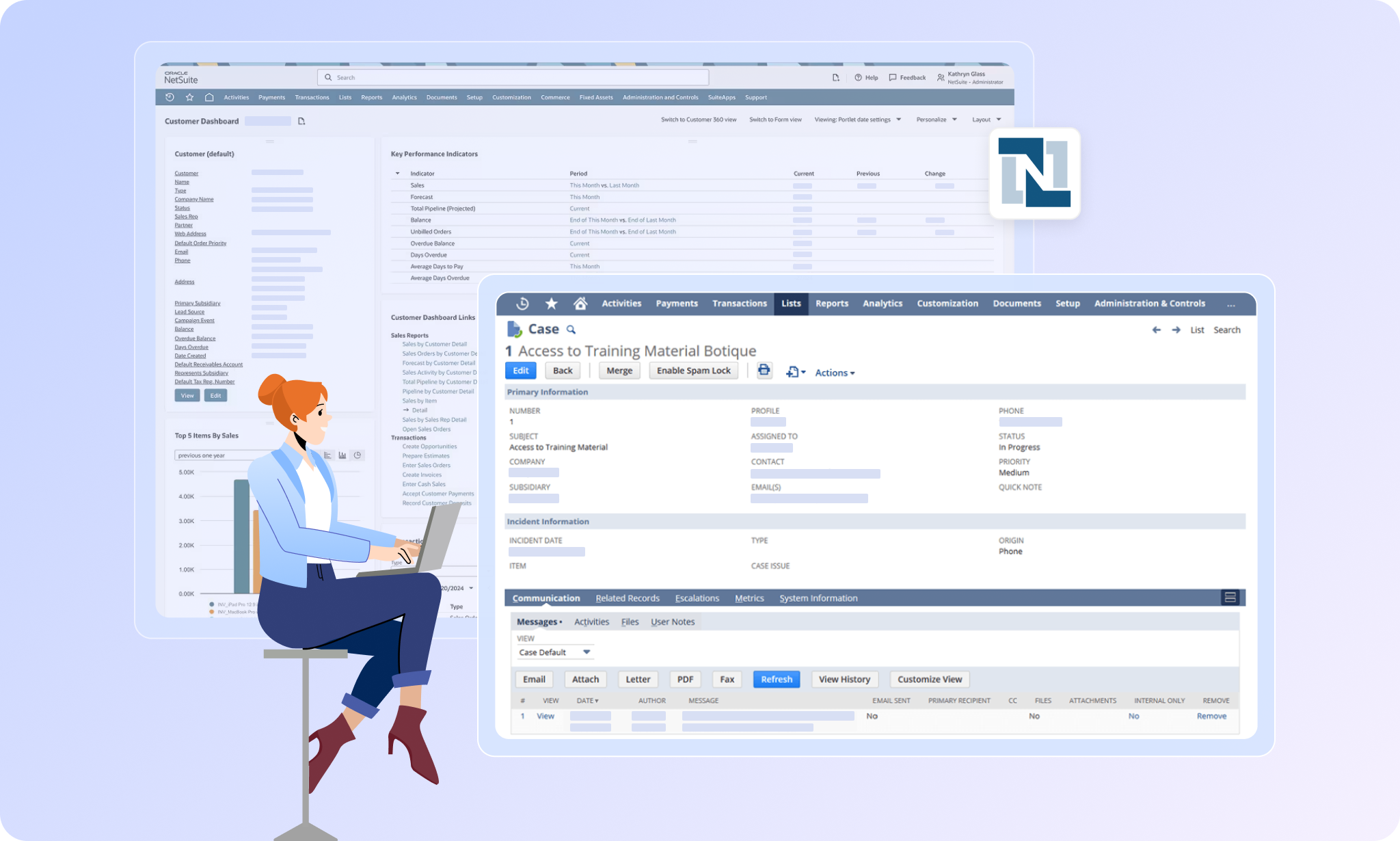Open the new-document plus icon menu

(796, 372)
